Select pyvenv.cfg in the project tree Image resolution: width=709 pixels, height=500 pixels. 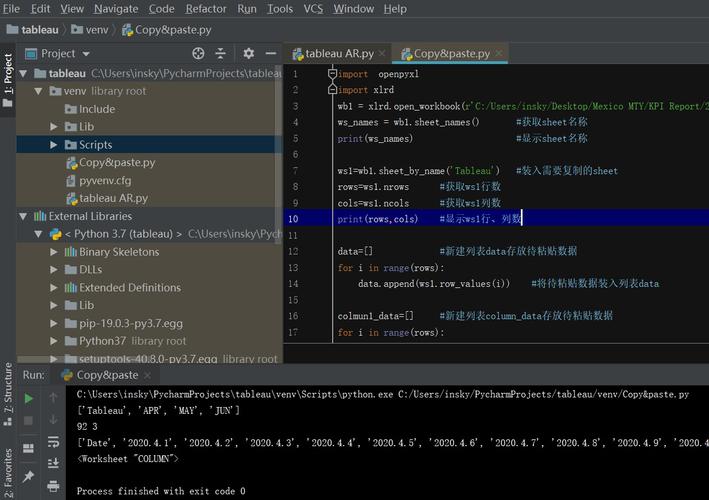coord(105,180)
